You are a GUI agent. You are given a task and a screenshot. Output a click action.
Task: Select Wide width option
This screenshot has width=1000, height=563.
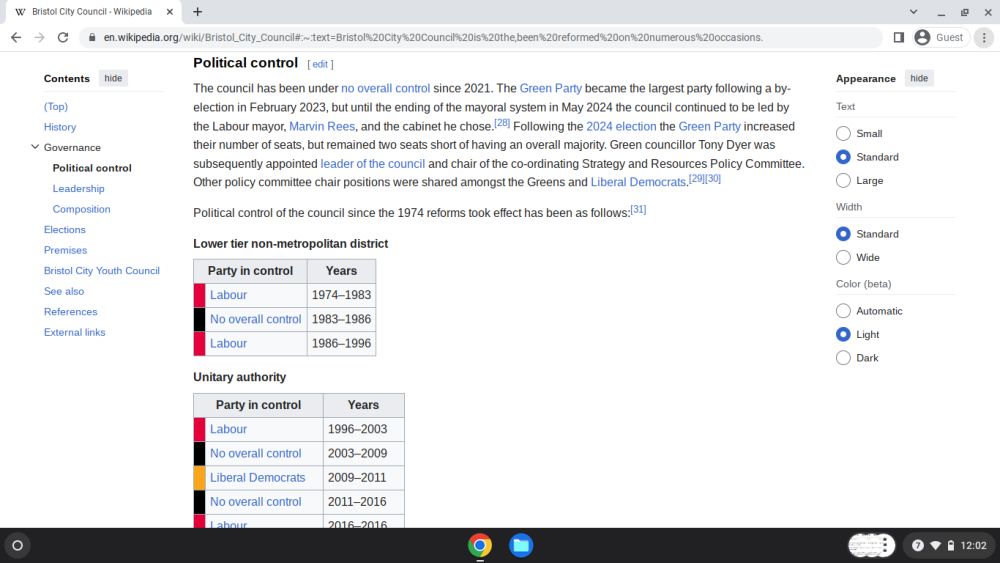(843, 258)
